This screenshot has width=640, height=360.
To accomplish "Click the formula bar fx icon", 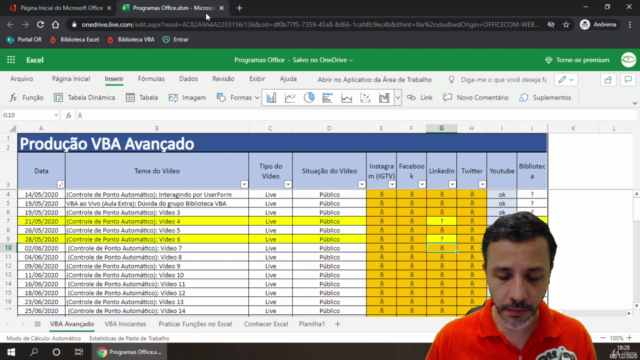I will click(69, 116).
